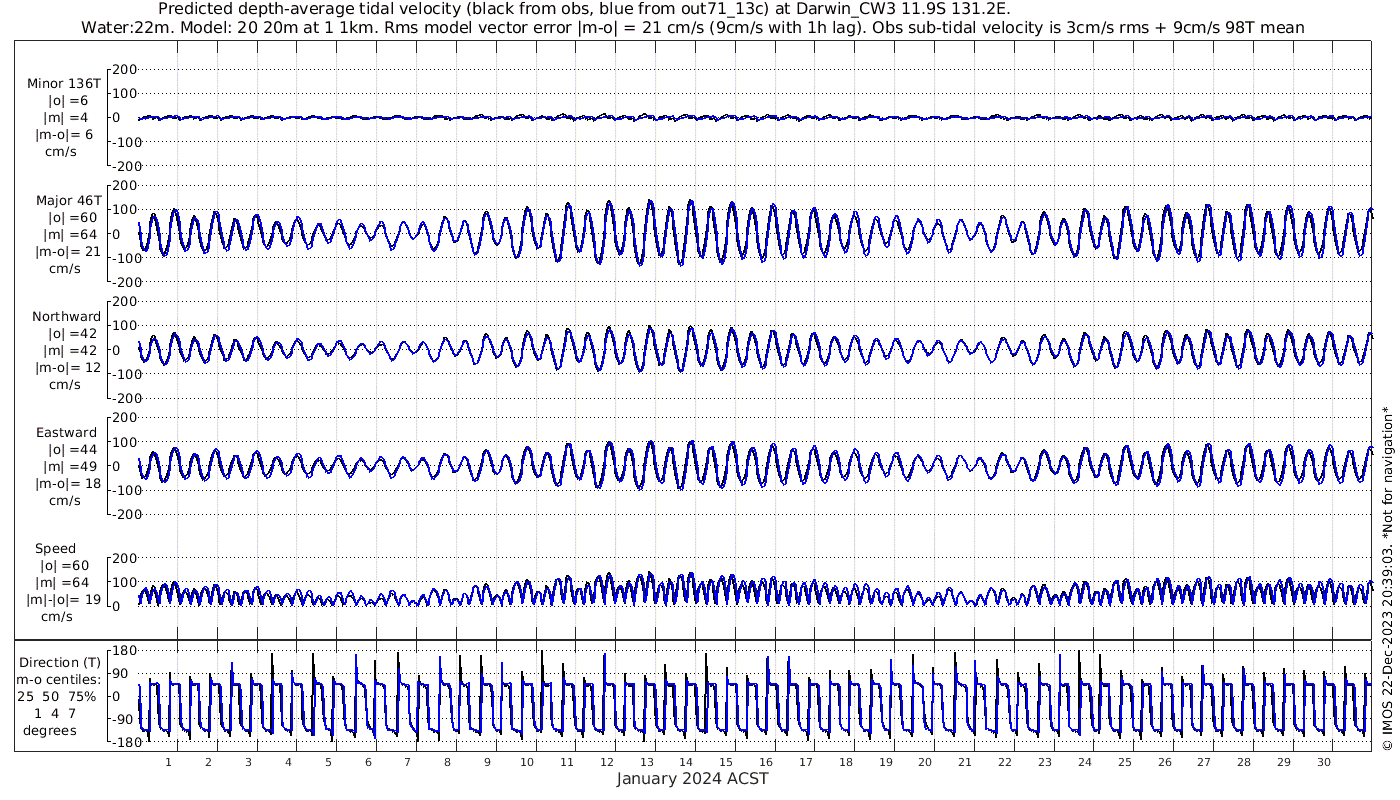Viewport: 1400px width, 800px height.
Task: Click the 'January 2024 ACST' axis title
Action: coord(692,779)
